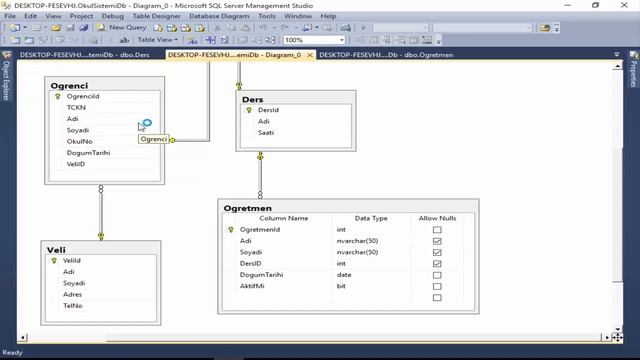This screenshot has height=360, width=640.
Task: Expand the Undo history dropdown arrow
Action: point(274,28)
